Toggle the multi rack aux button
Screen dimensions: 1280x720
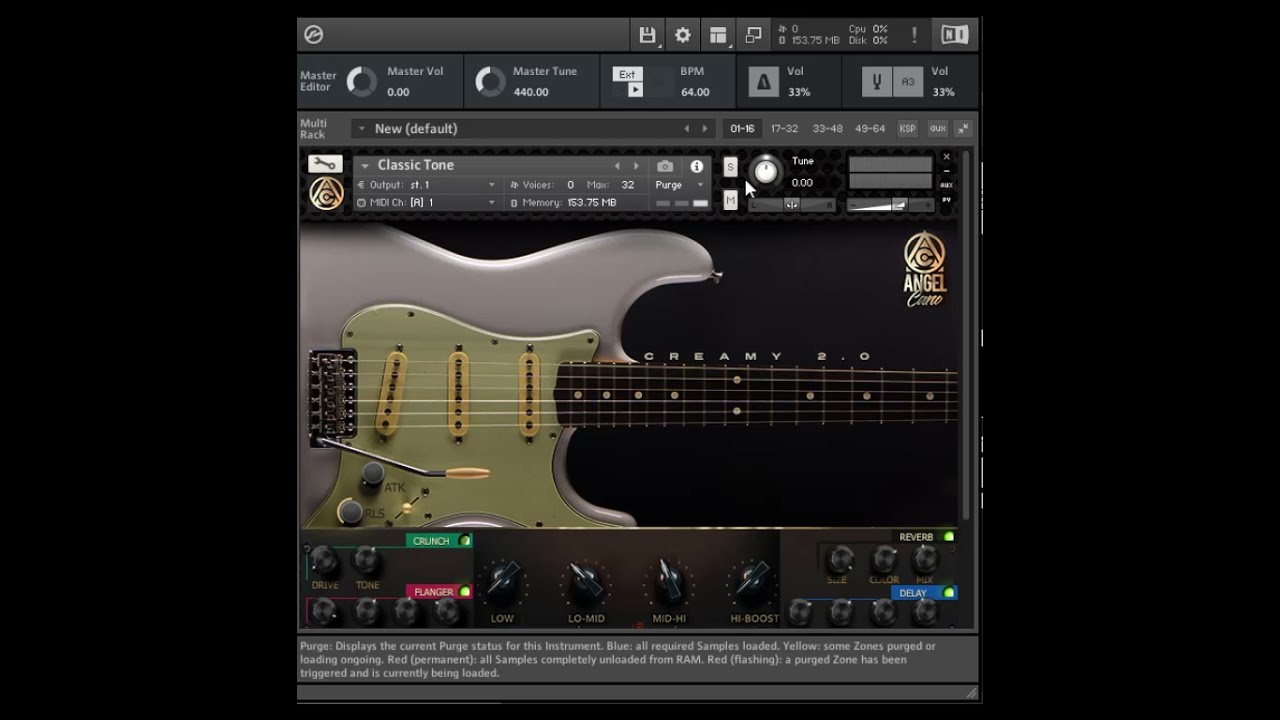937,128
